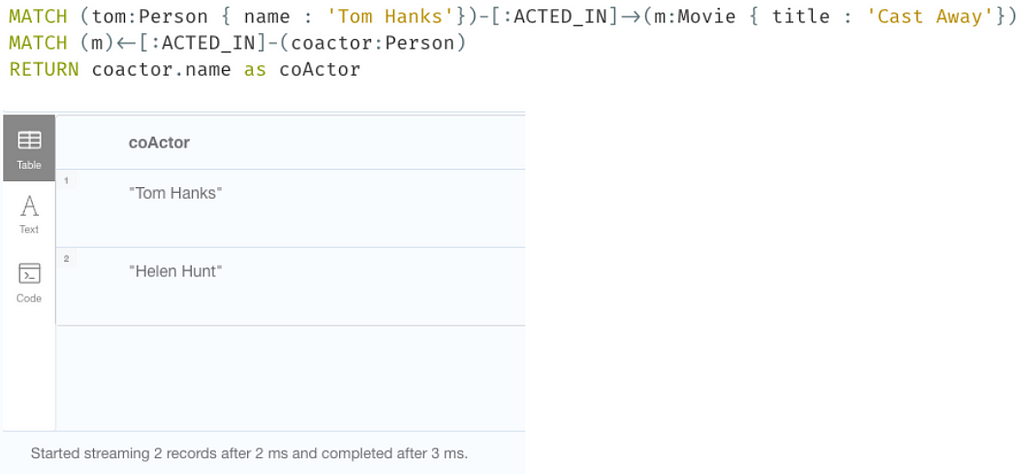
Task: Select the 'Text' label in the sidebar
Action: (29, 229)
